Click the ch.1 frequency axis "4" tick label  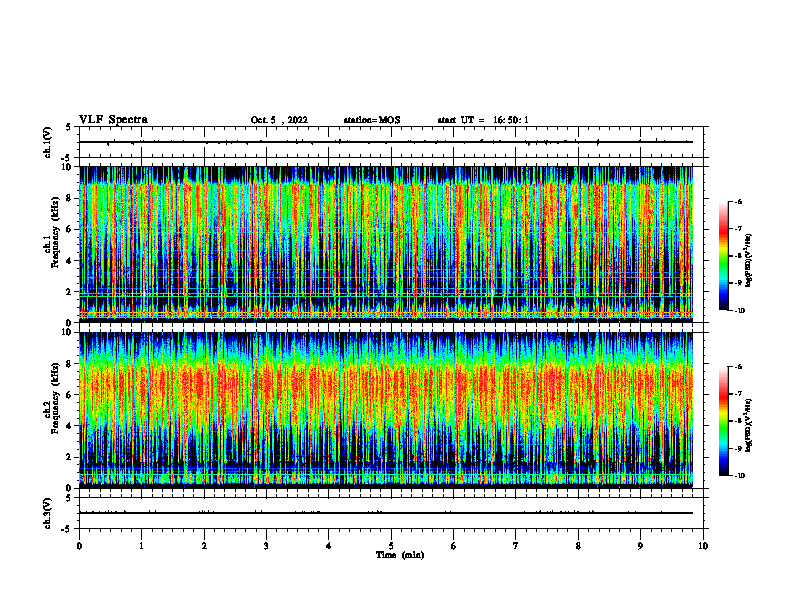point(69,261)
